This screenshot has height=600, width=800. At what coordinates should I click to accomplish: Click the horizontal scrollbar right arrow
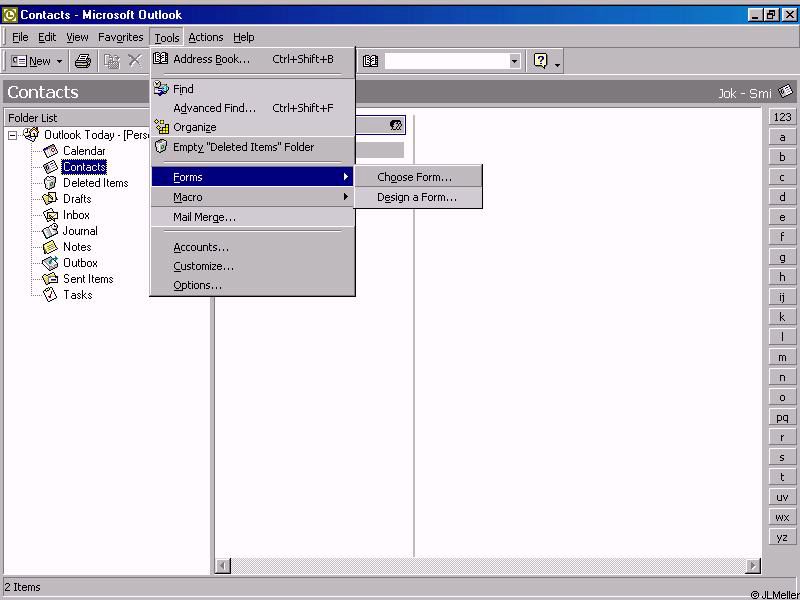coord(753,565)
